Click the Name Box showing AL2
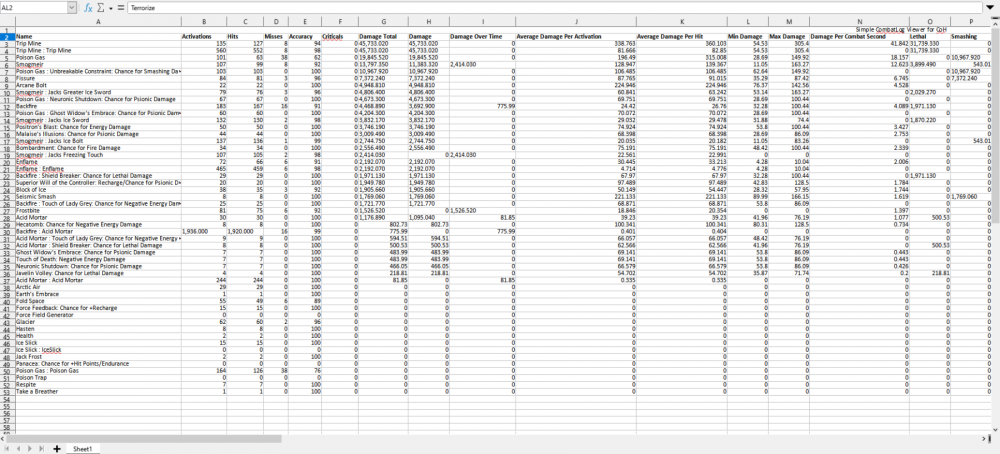Image resolution: width=1000 pixels, height=454 pixels. tap(32, 7)
